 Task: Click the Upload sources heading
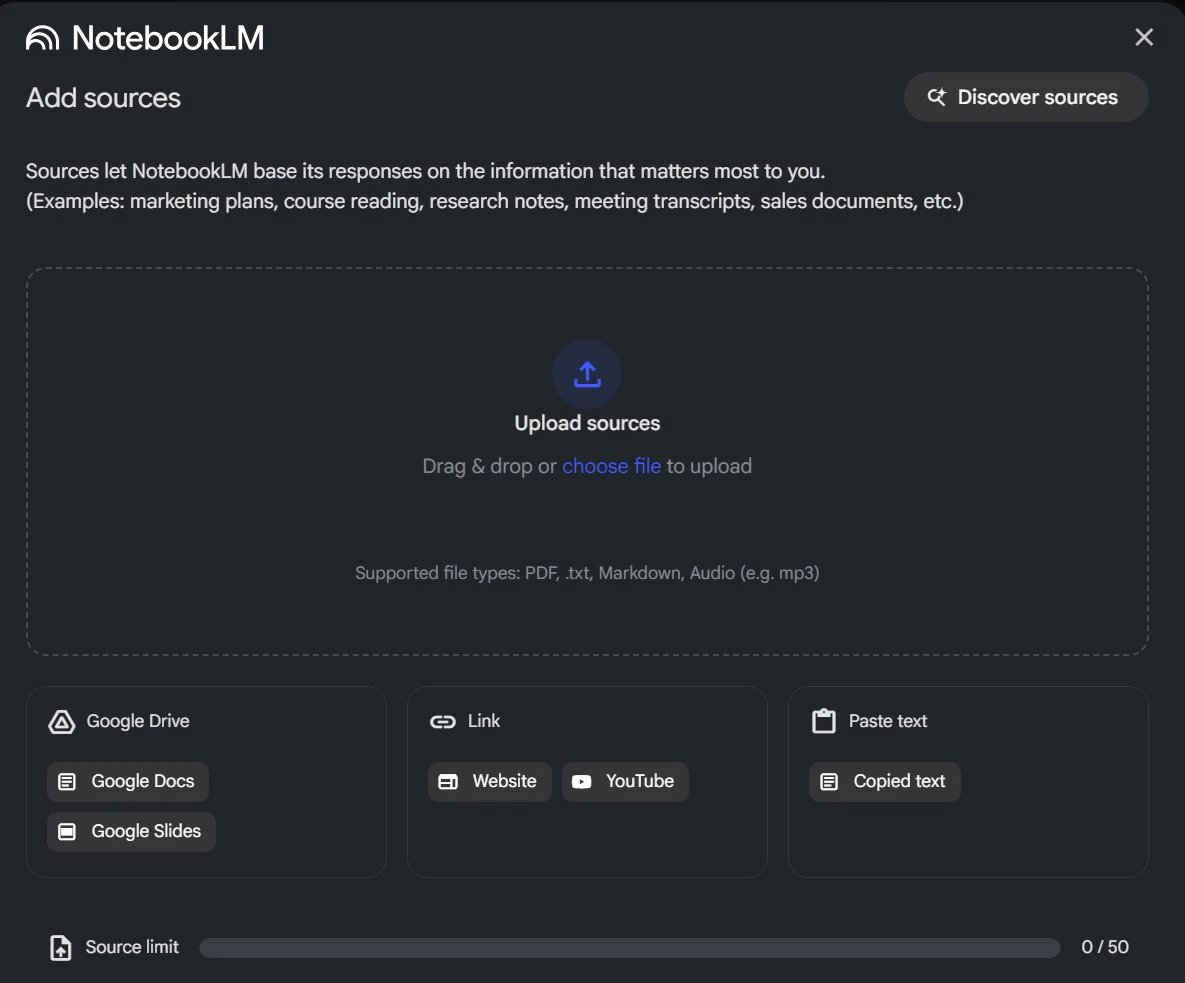coord(587,423)
